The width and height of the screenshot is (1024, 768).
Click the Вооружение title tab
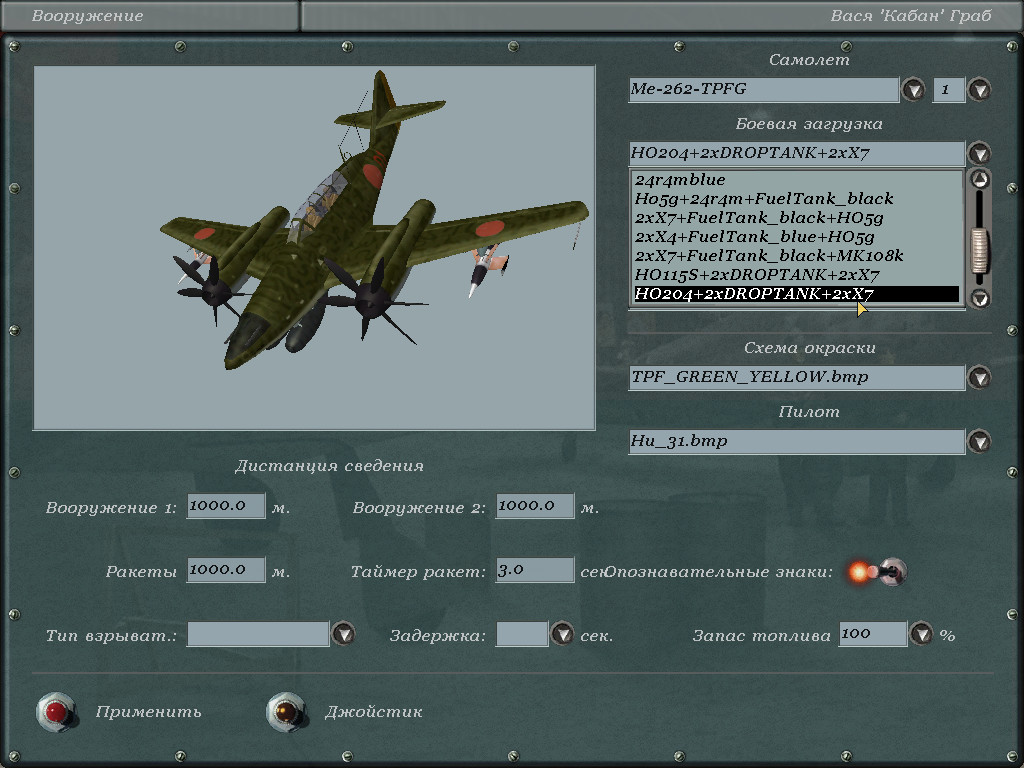(150, 16)
